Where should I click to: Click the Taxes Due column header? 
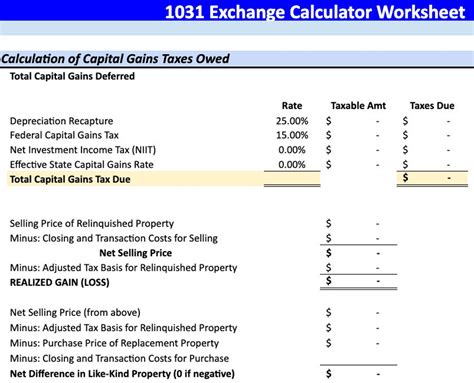coord(432,106)
